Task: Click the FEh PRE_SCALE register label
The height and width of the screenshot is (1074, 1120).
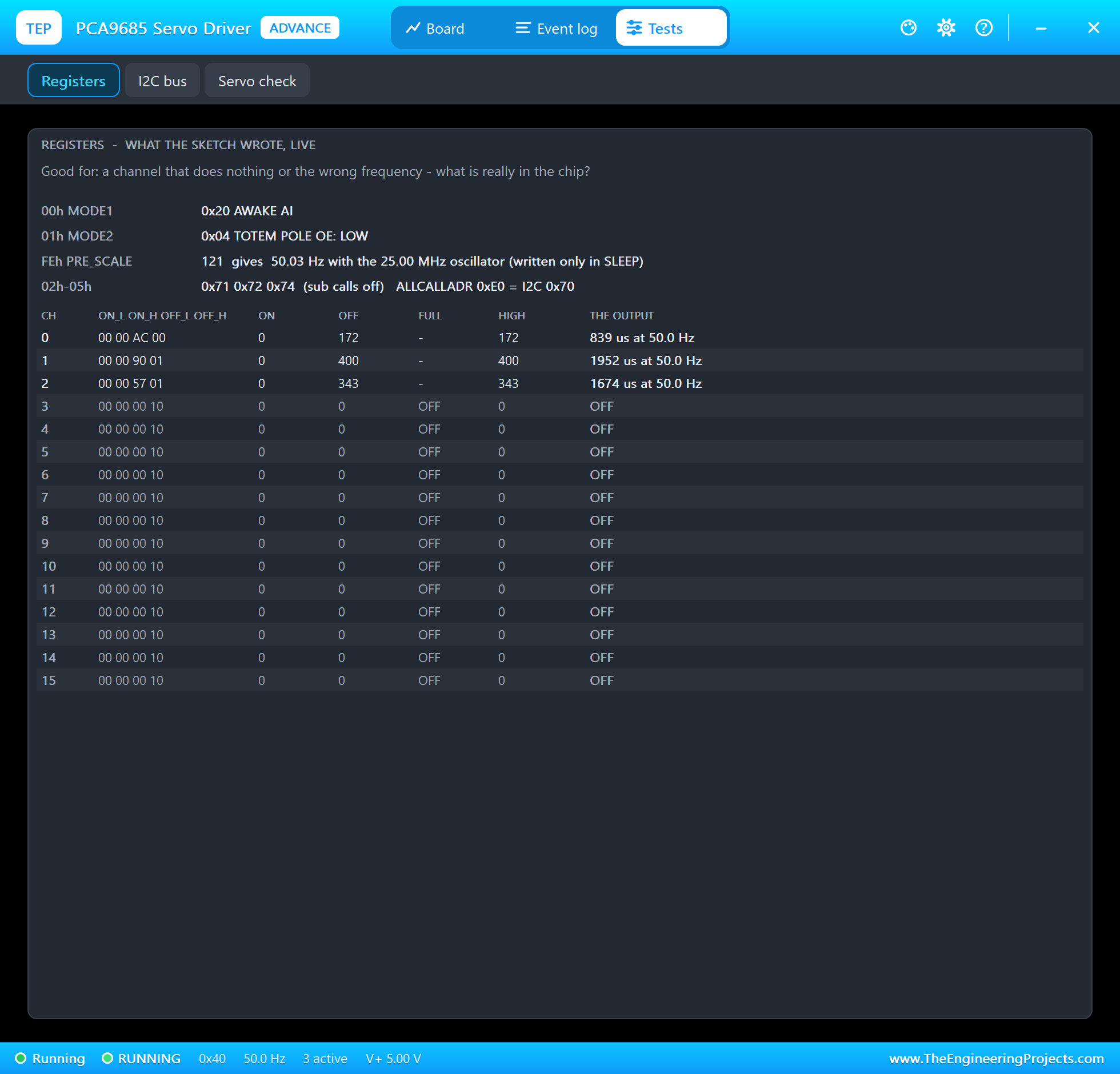Action: point(87,261)
